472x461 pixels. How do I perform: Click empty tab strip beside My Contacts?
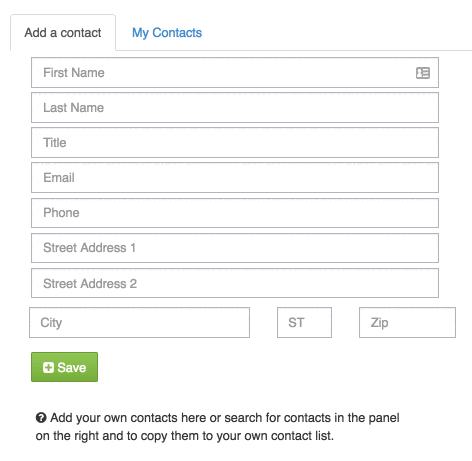337,33
